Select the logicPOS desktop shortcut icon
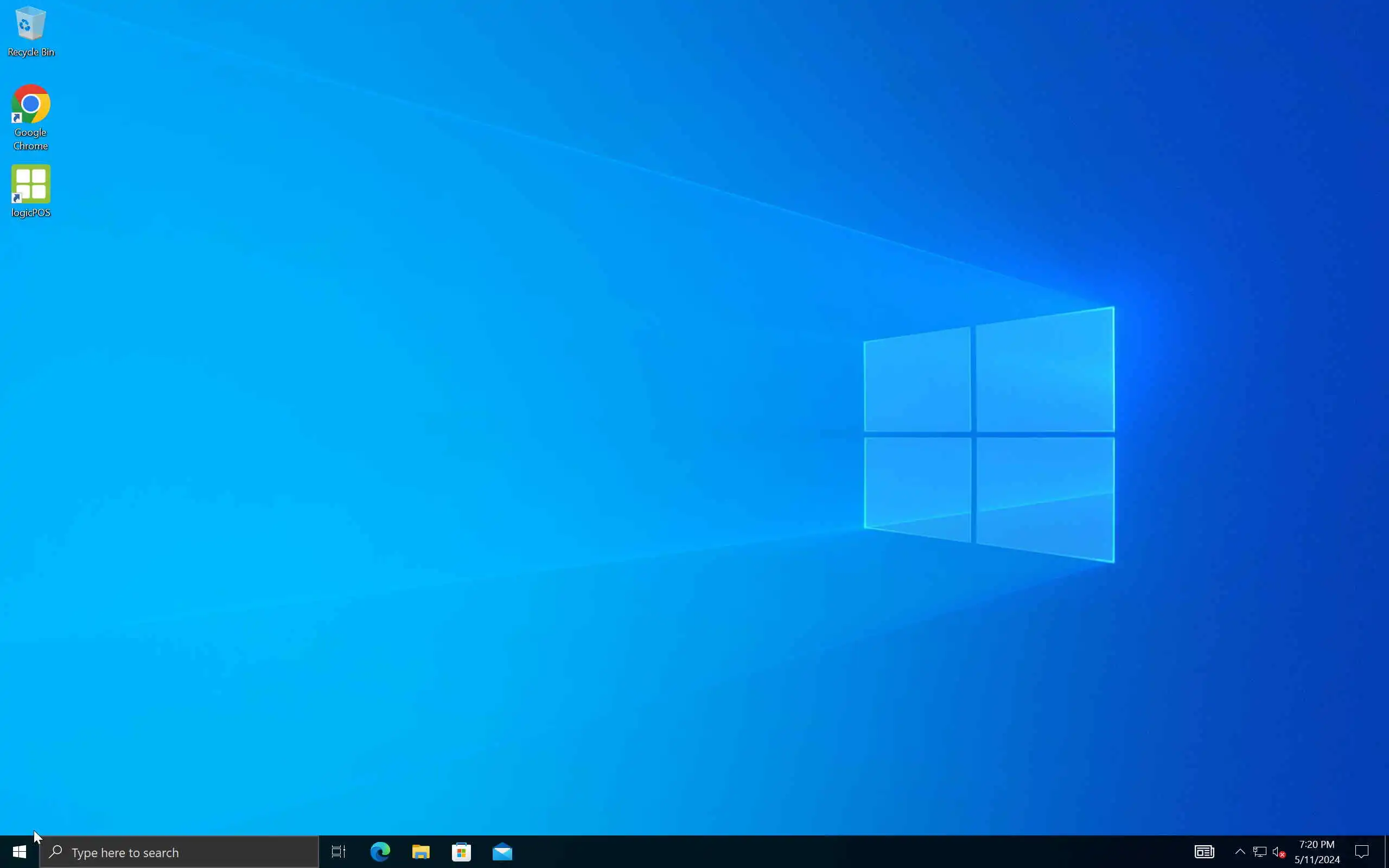This screenshot has height=868, width=1389. (x=30, y=184)
